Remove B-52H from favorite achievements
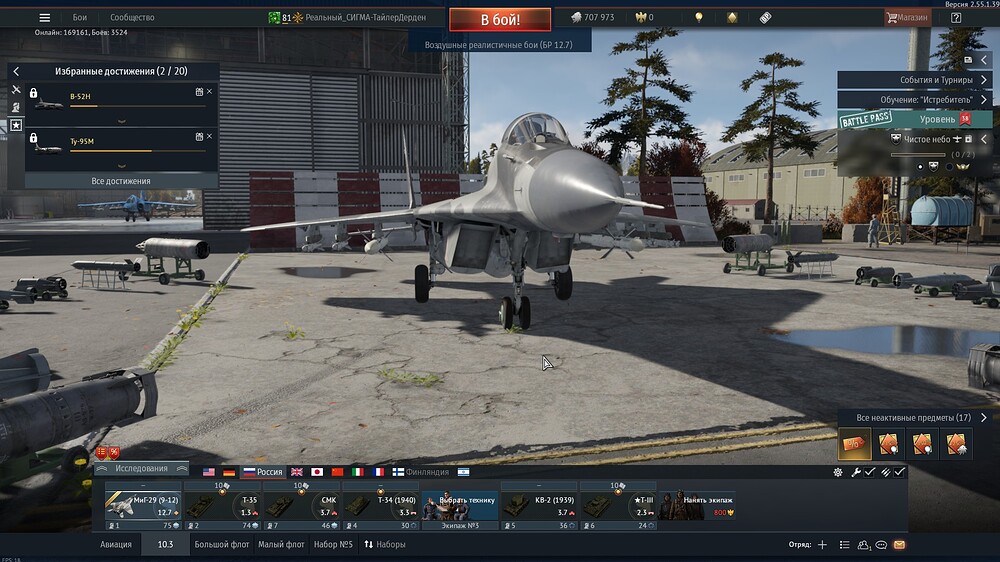 [209, 92]
